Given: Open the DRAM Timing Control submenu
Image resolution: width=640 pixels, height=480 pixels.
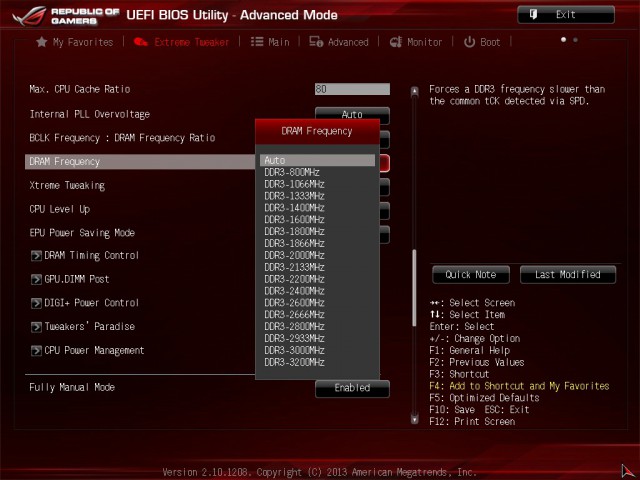Looking at the screenshot, I should 85,256.
